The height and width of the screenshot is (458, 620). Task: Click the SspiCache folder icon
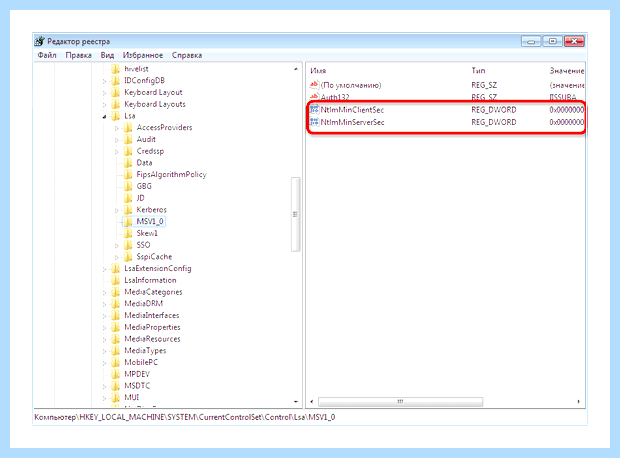coord(128,257)
